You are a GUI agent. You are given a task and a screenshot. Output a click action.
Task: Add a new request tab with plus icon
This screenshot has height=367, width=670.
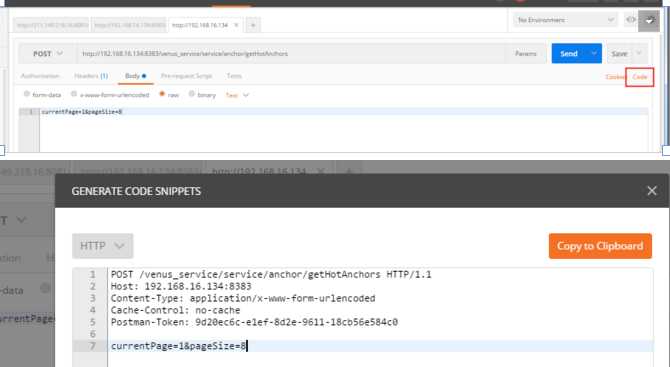(253, 25)
